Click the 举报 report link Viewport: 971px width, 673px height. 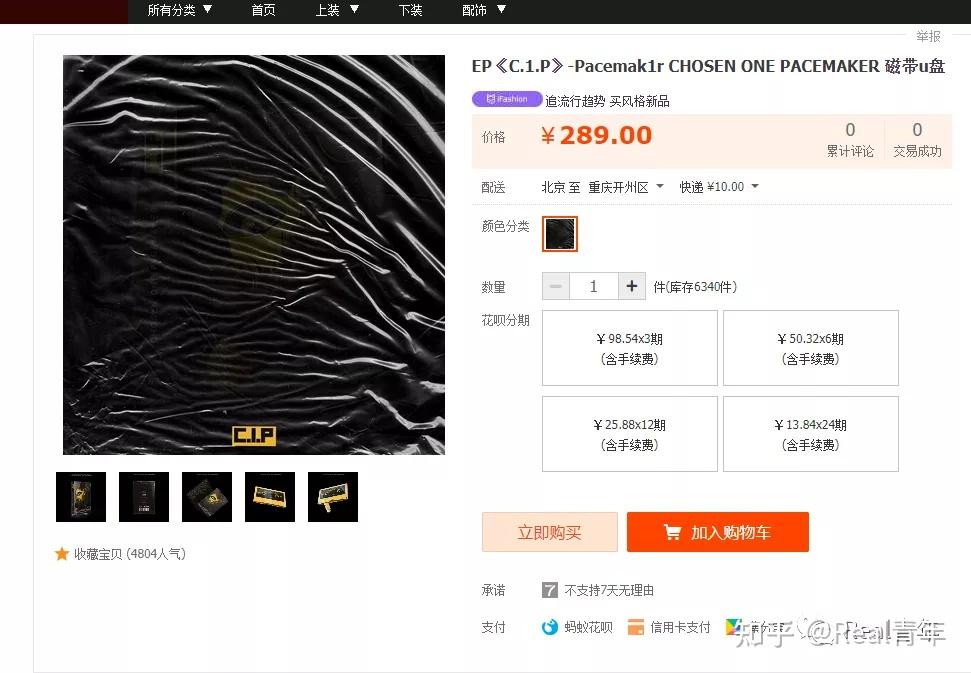928,37
